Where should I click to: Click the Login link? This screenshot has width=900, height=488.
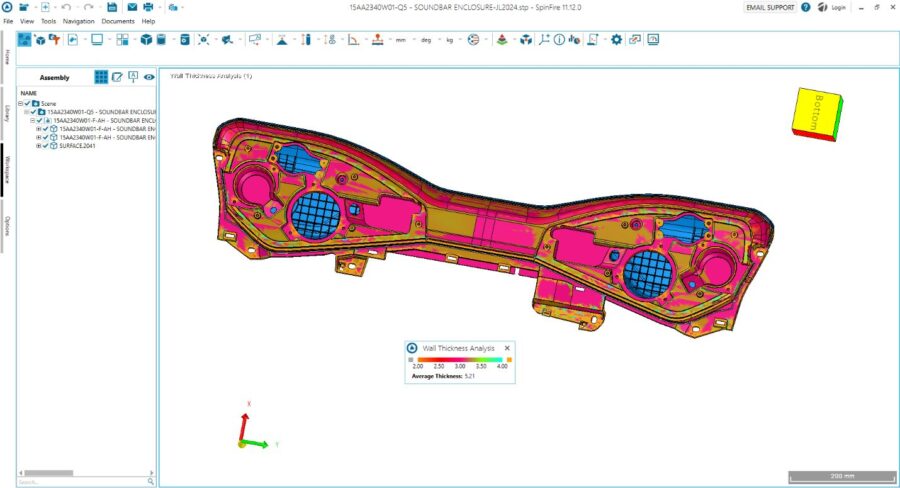838,7
